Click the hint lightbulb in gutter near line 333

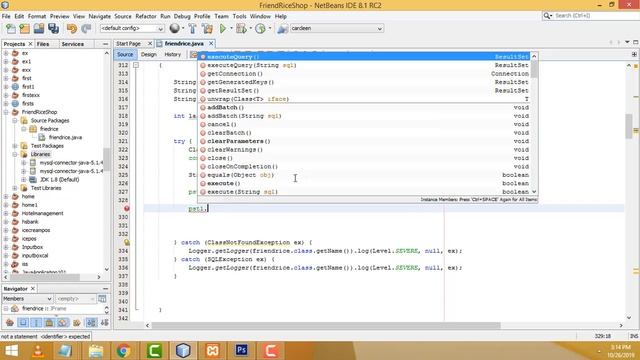(127, 242)
